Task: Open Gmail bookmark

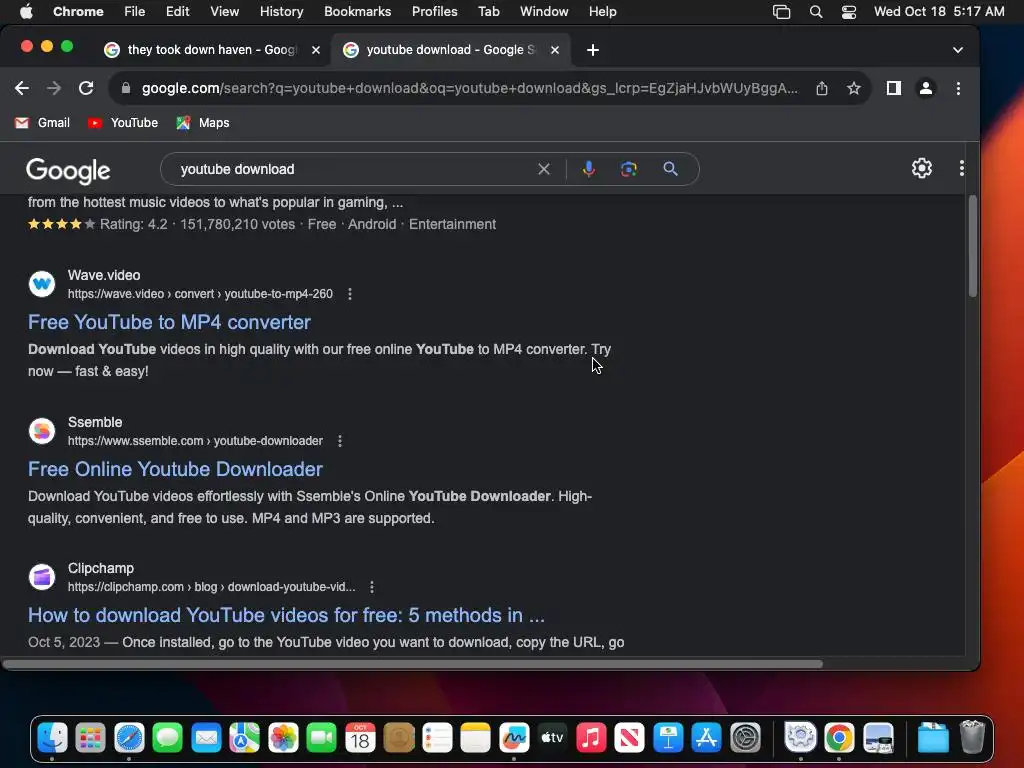Action: [42, 123]
